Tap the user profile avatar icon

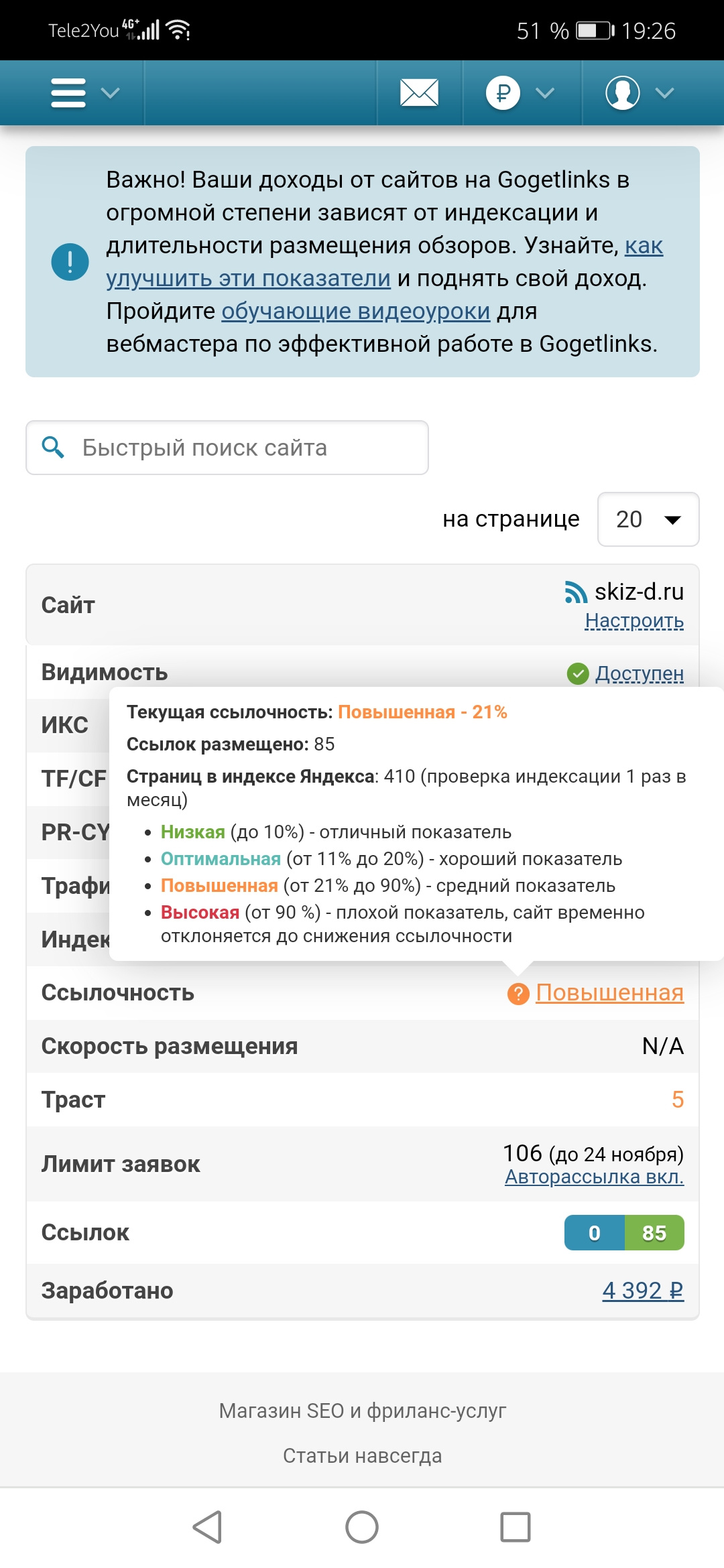tap(622, 92)
